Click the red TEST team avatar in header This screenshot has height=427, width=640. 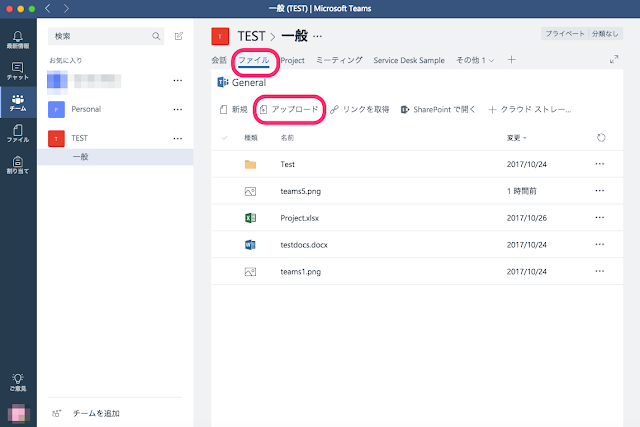pyautogui.click(x=220, y=36)
